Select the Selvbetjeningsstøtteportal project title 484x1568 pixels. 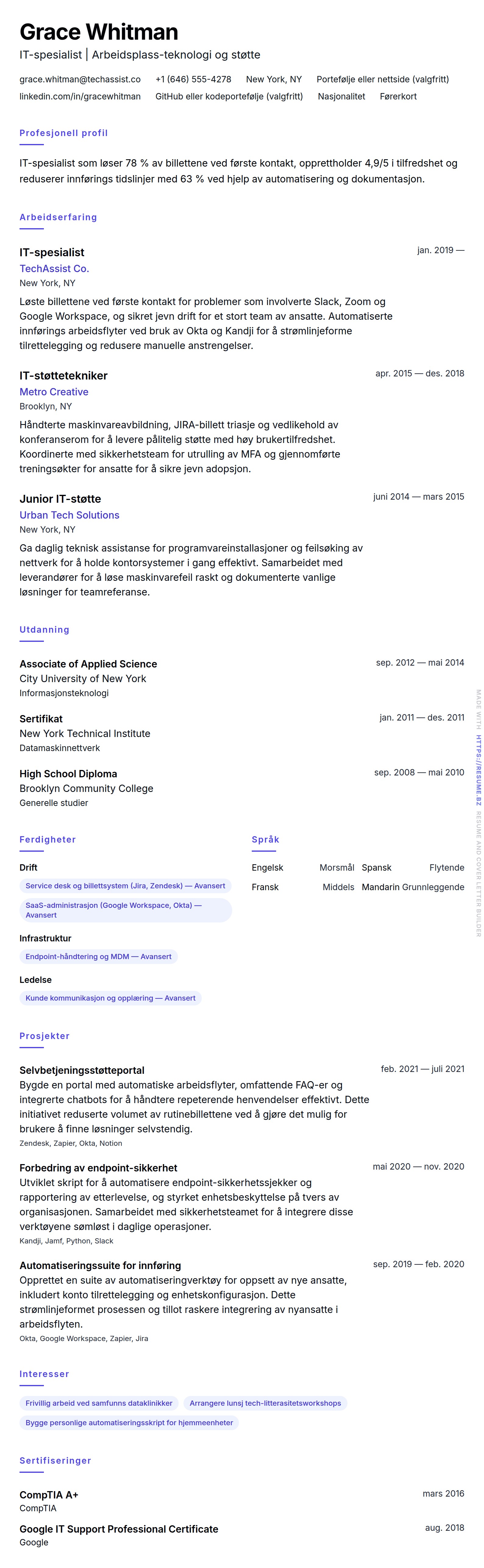point(81,1070)
